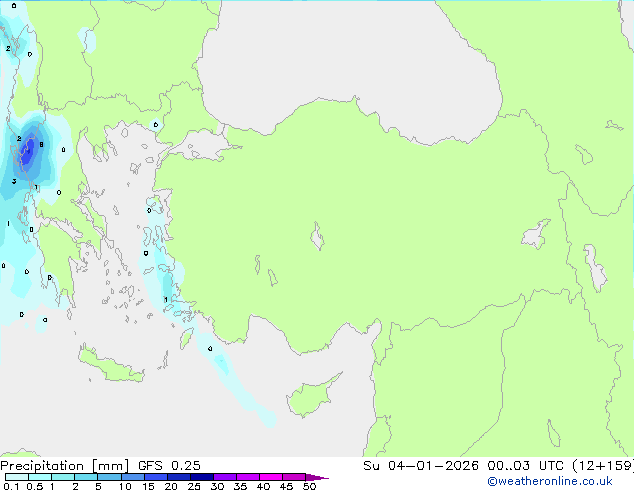Viewport: 634px width, 490px height.
Task: Choose the 20–25 mm dark blue swatch
Action: [179, 477]
